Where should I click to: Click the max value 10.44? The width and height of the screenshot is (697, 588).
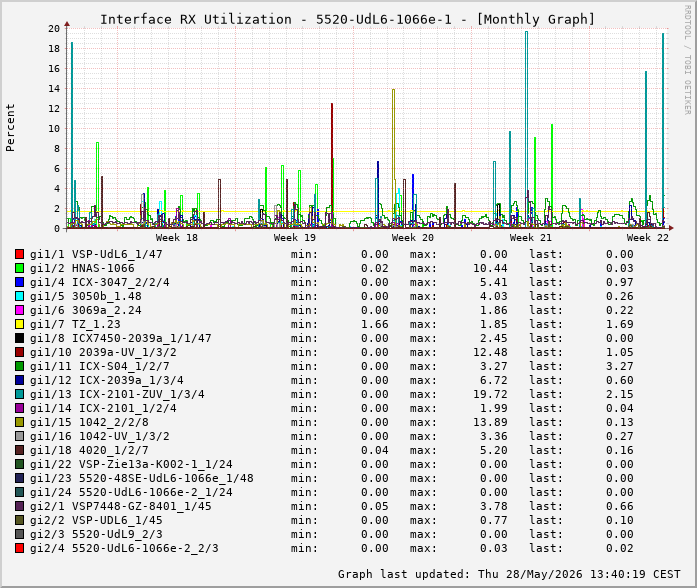[x=490, y=268]
